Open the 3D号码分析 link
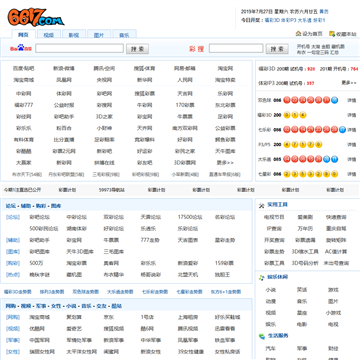The image size is (360, 360). [305, 263]
